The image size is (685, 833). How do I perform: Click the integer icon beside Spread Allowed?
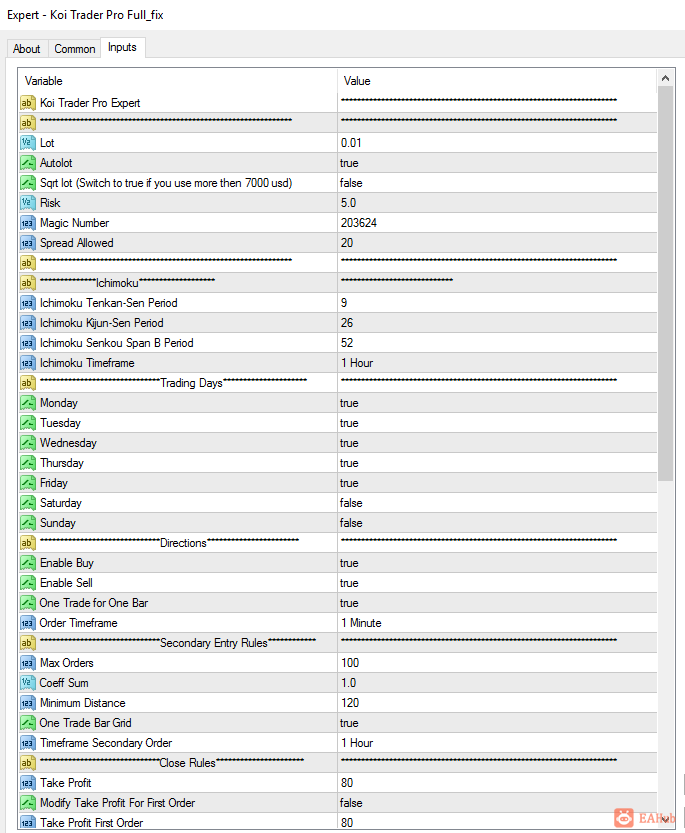pos(28,243)
